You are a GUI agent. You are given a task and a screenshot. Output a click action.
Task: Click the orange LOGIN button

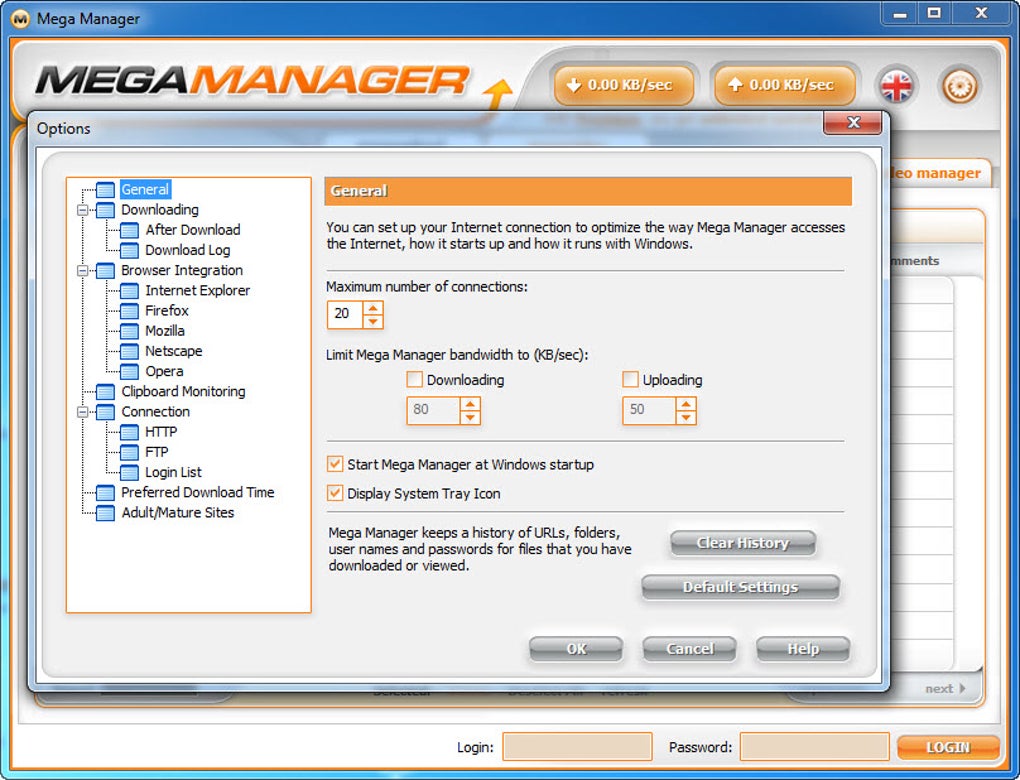click(x=947, y=747)
